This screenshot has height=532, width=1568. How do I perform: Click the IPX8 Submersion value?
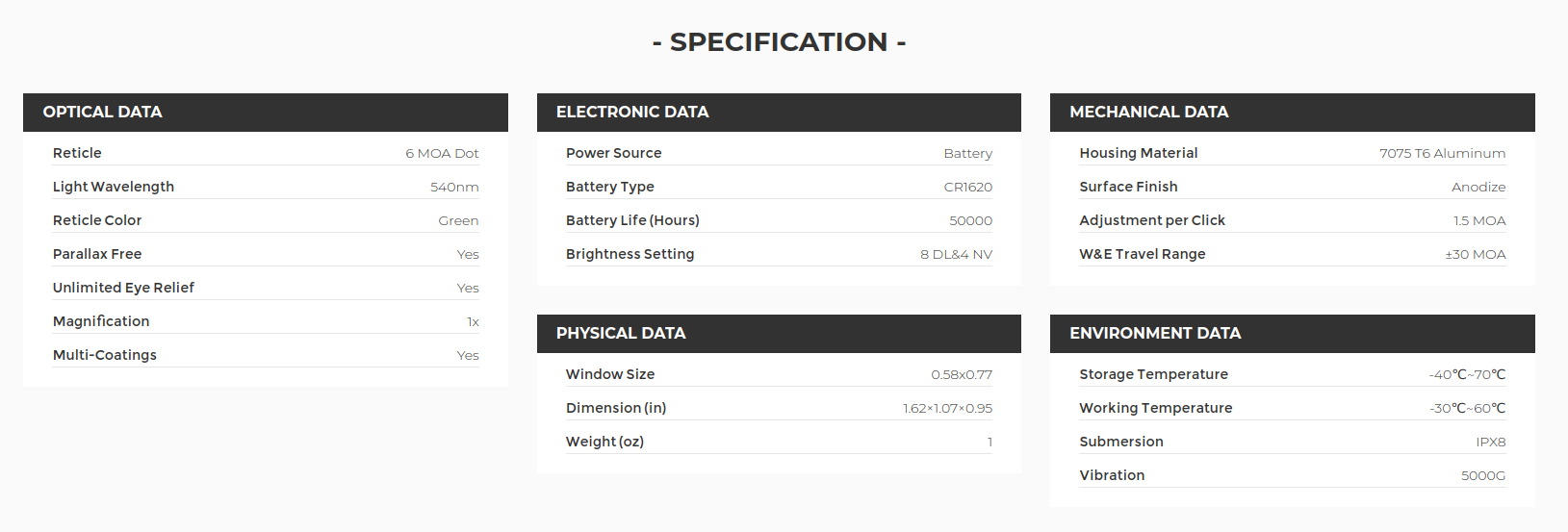click(x=1491, y=442)
